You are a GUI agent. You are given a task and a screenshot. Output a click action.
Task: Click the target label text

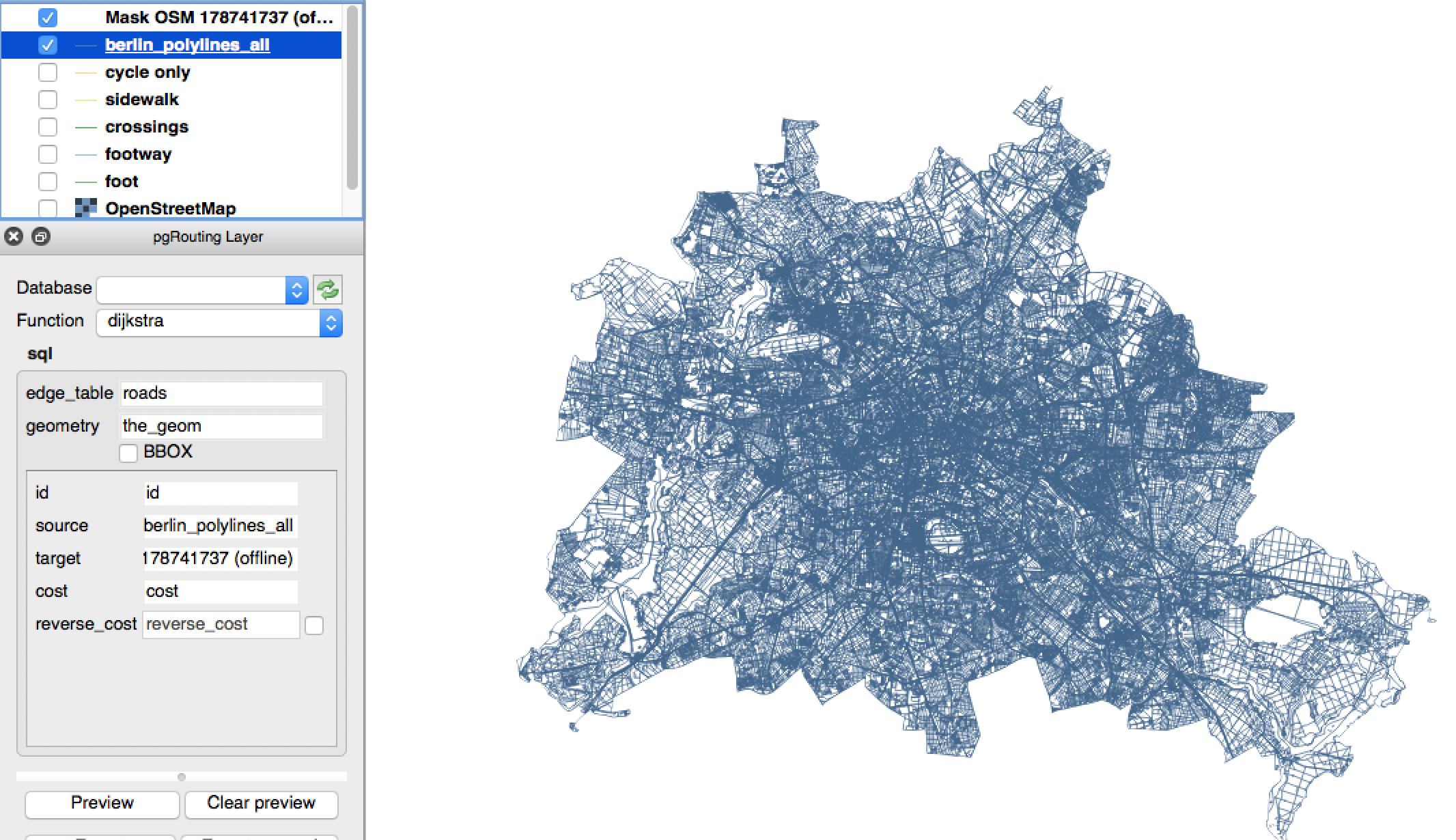[57, 559]
